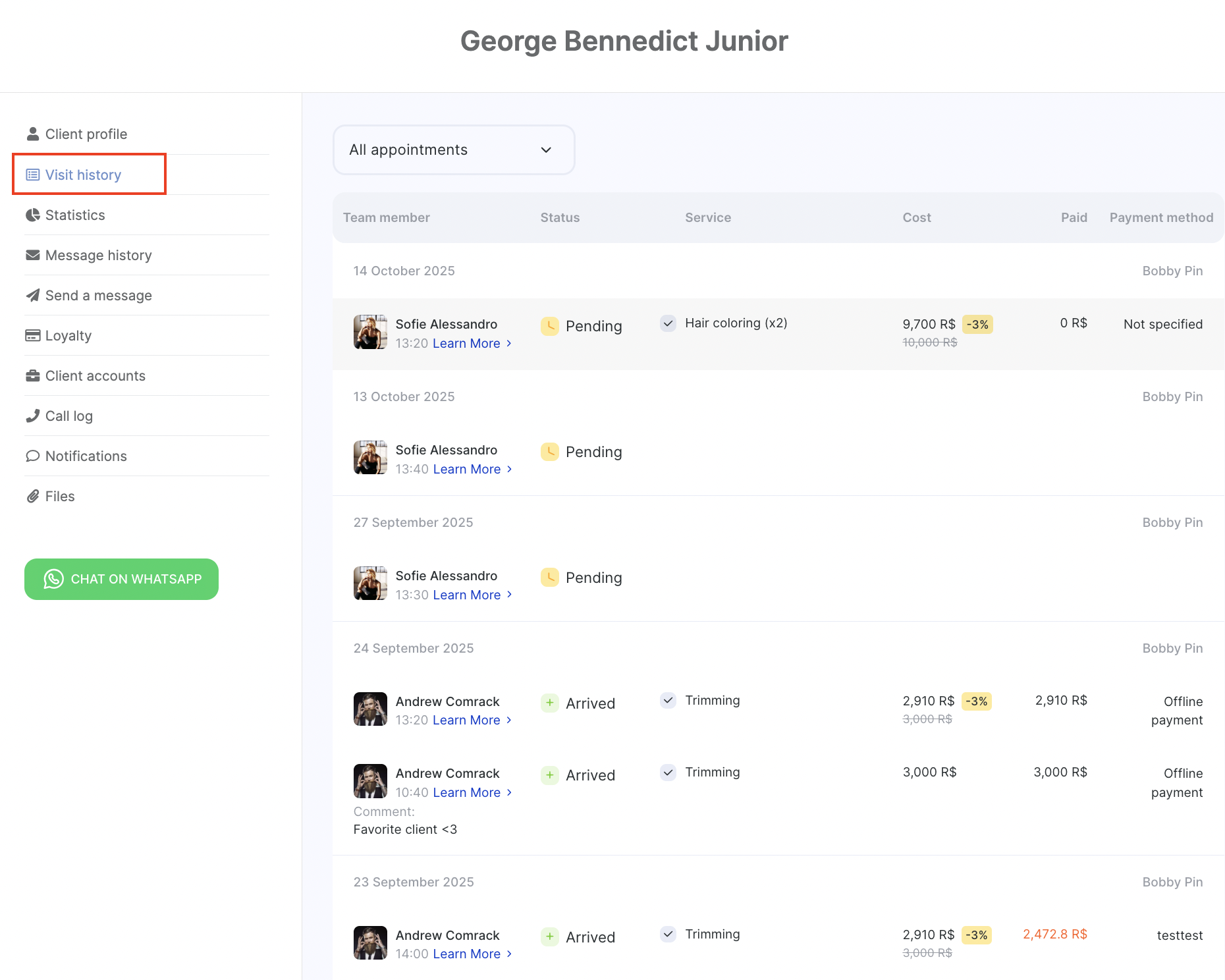Expand Learn More chevron for 13:40 appointment
Image resolution: width=1225 pixels, height=980 pixels.
click(x=509, y=469)
